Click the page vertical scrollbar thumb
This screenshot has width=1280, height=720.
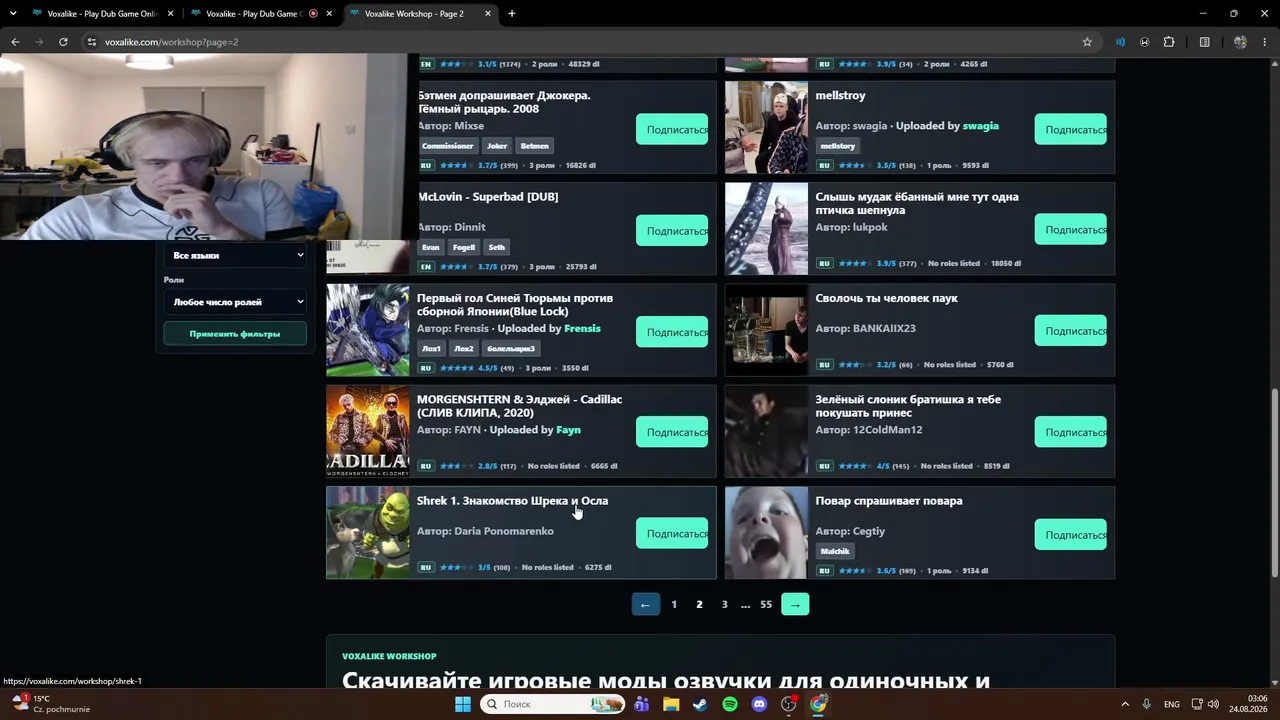(x=1274, y=482)
